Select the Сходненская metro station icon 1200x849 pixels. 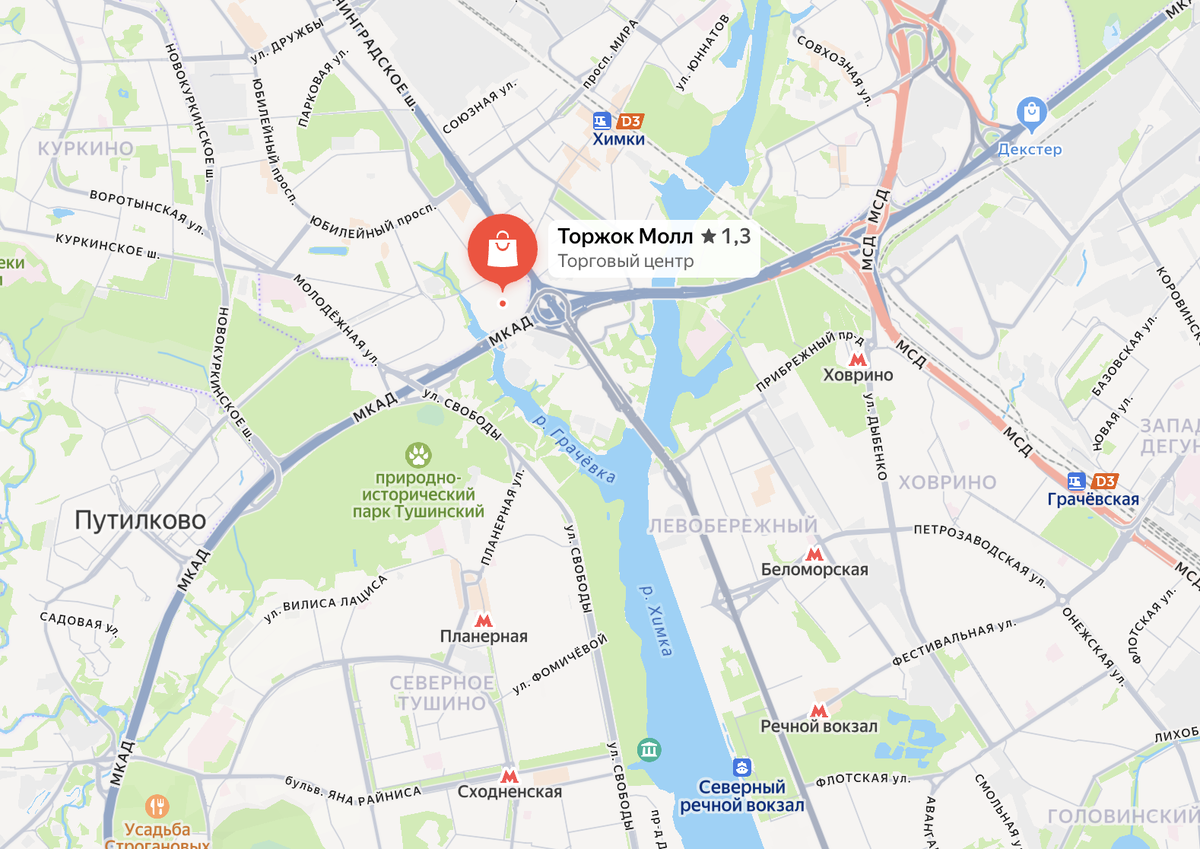[509, 775]
